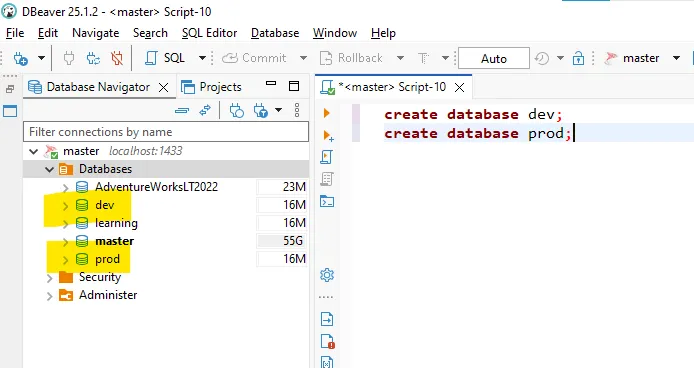This screenshot has width=694, height=368.
Task: Open the SQL button dropdown arrow
Action: 202,58
